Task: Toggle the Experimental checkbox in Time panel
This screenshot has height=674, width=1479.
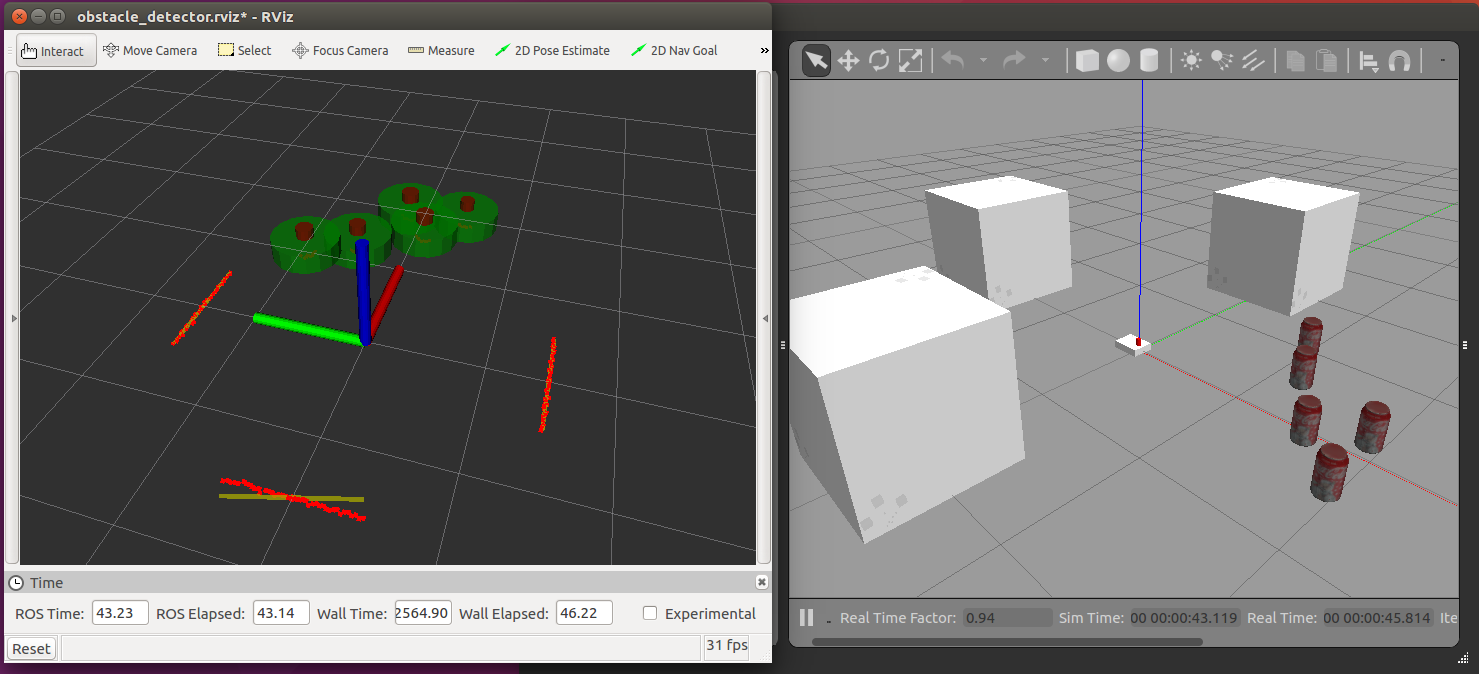Action: (650, 613)
